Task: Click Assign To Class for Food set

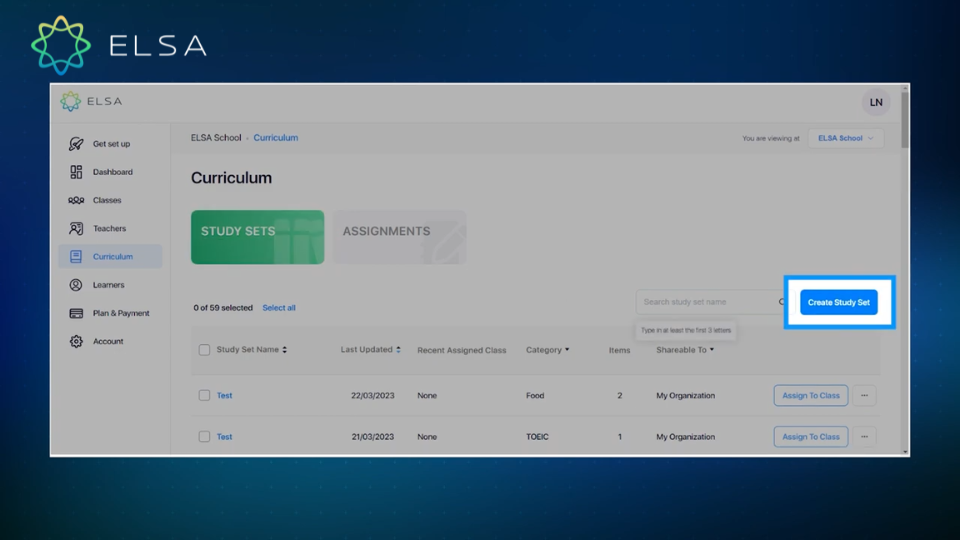Action: [811, 396]
